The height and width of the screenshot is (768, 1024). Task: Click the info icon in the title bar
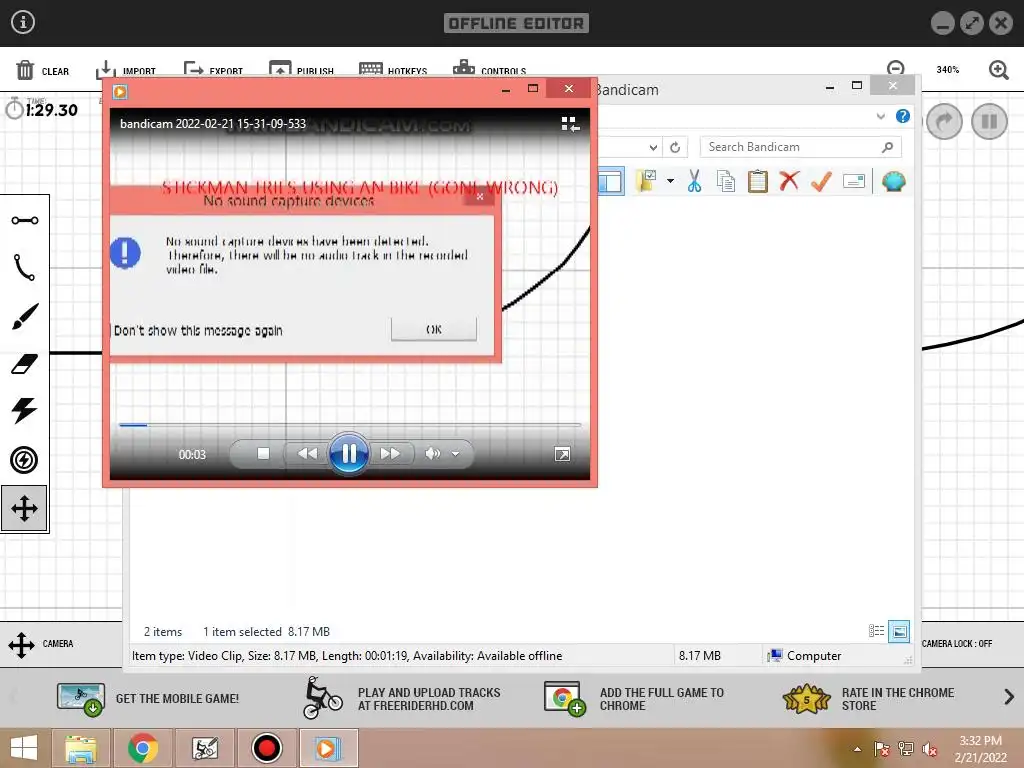pyautogui.click(x=23, y=22)
